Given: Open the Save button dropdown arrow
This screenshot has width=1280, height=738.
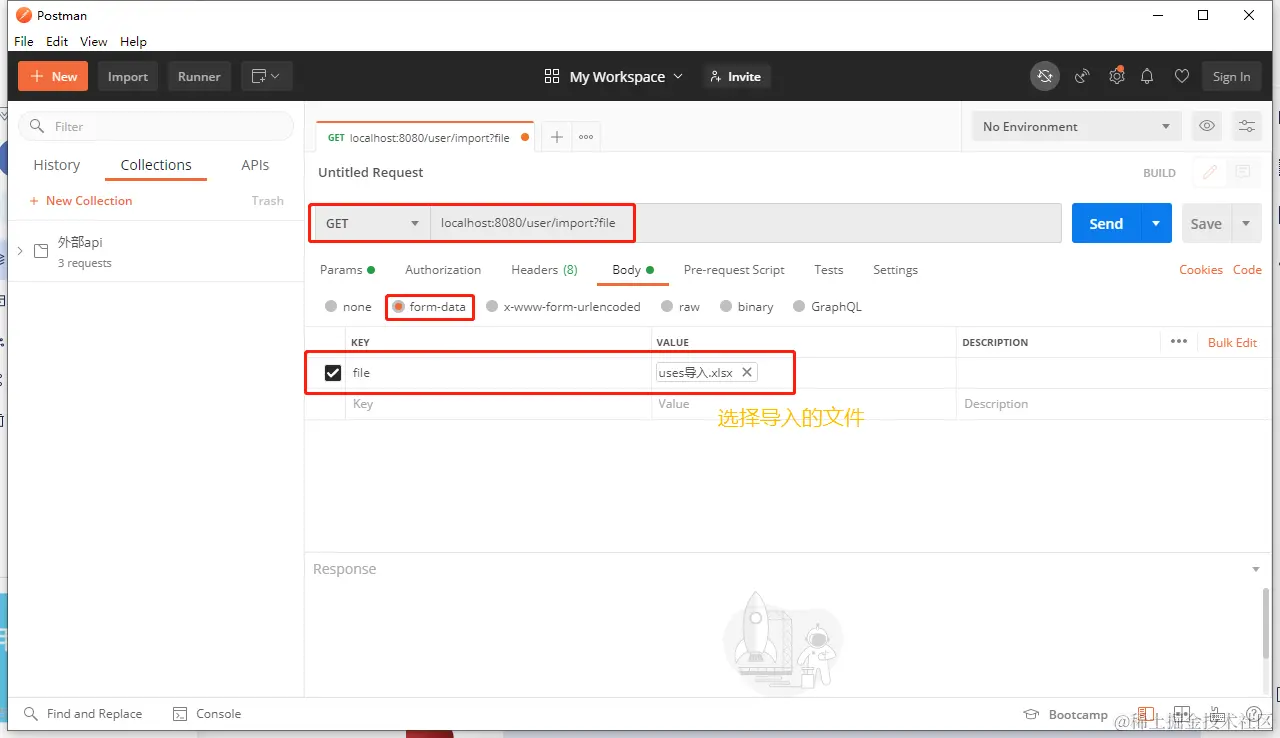Looking at the screenshot, I should (x=1246, y=223).
